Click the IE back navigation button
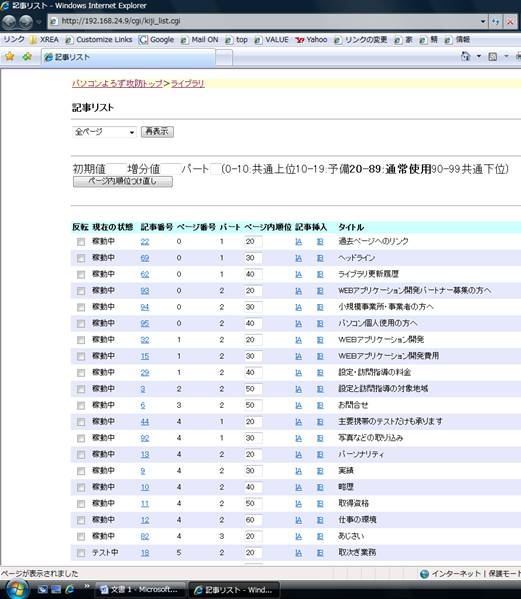 click(10, 22)
